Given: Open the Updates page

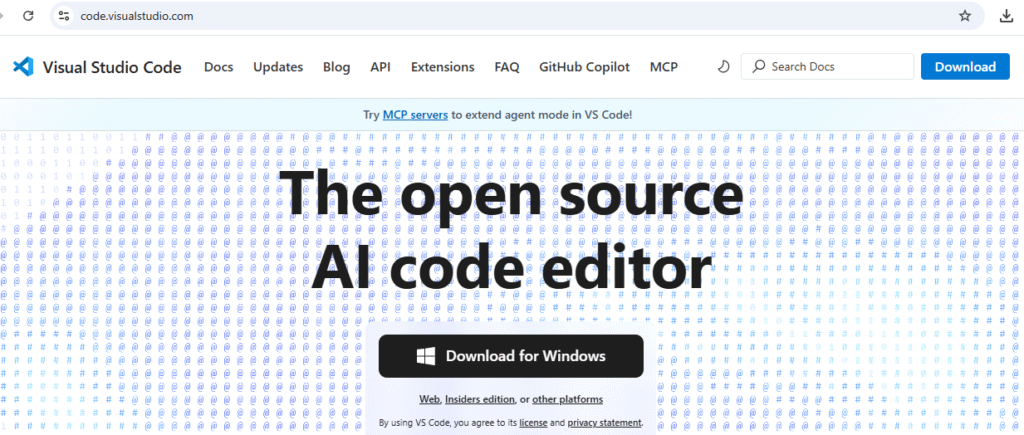Looking at the screenshot, I should tap(278, 67).
